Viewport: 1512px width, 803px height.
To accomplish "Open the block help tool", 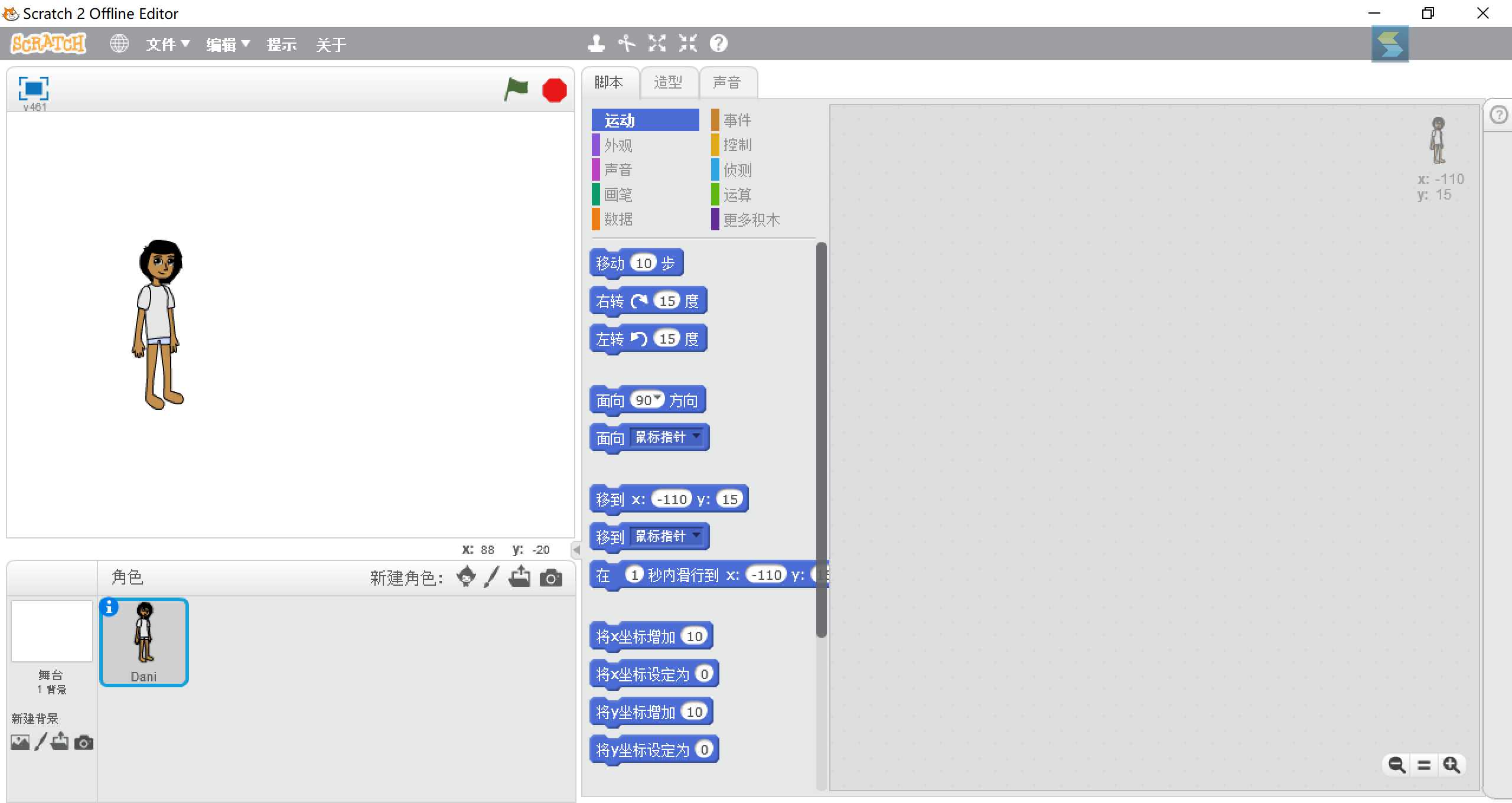I will point(718,43).
